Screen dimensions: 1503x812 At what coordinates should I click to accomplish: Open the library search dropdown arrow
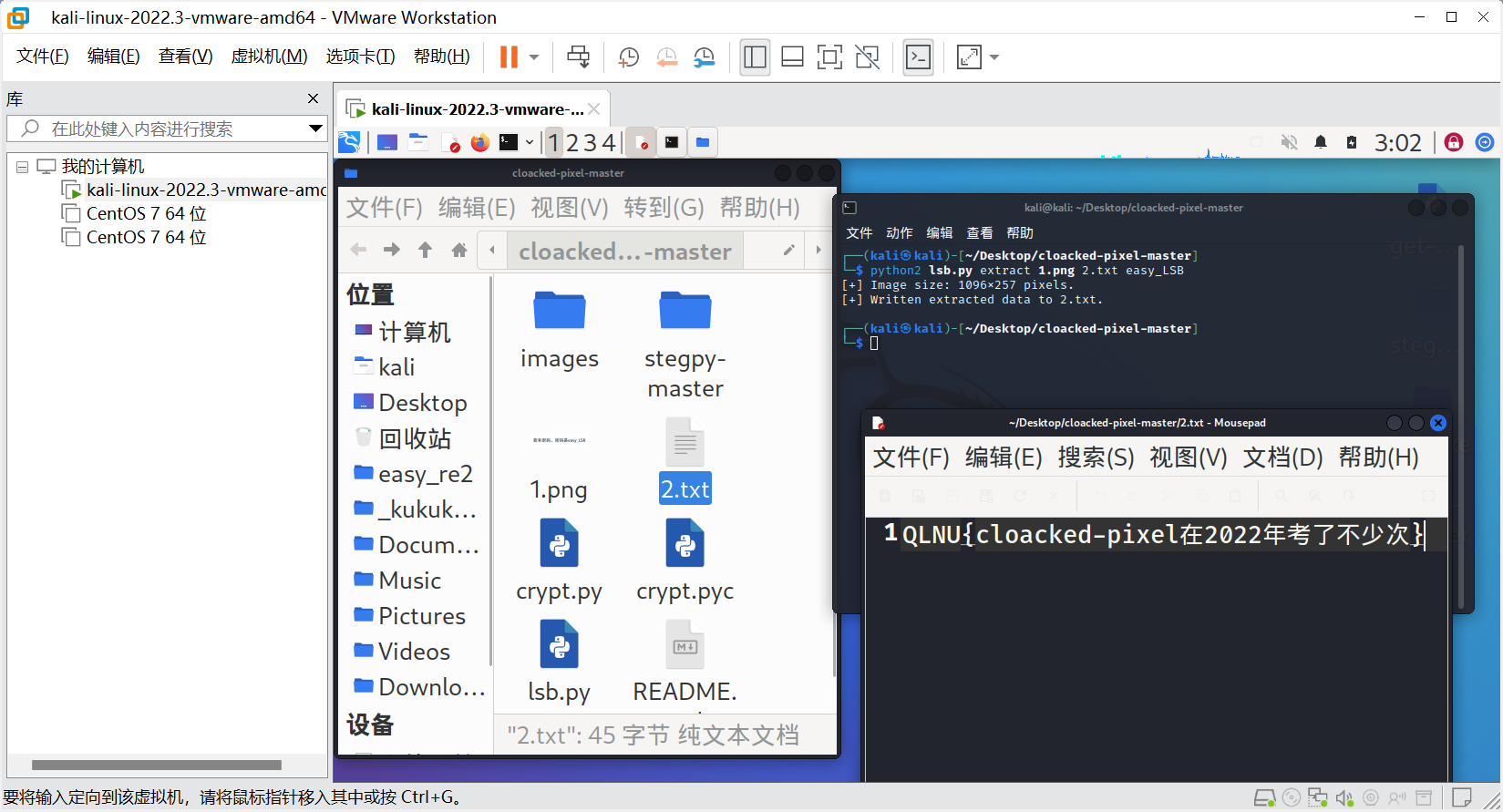point(315,128)
